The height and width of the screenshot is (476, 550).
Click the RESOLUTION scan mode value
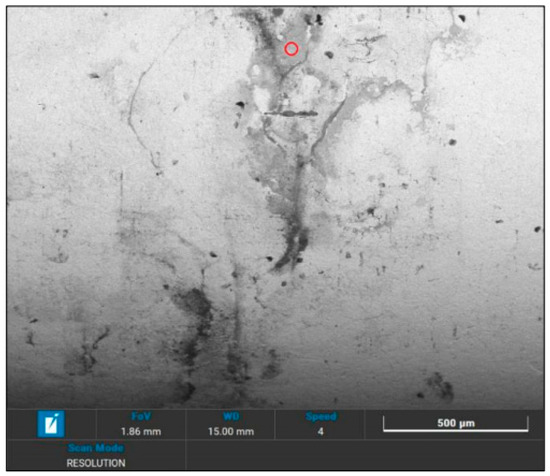tap(96, 463)
